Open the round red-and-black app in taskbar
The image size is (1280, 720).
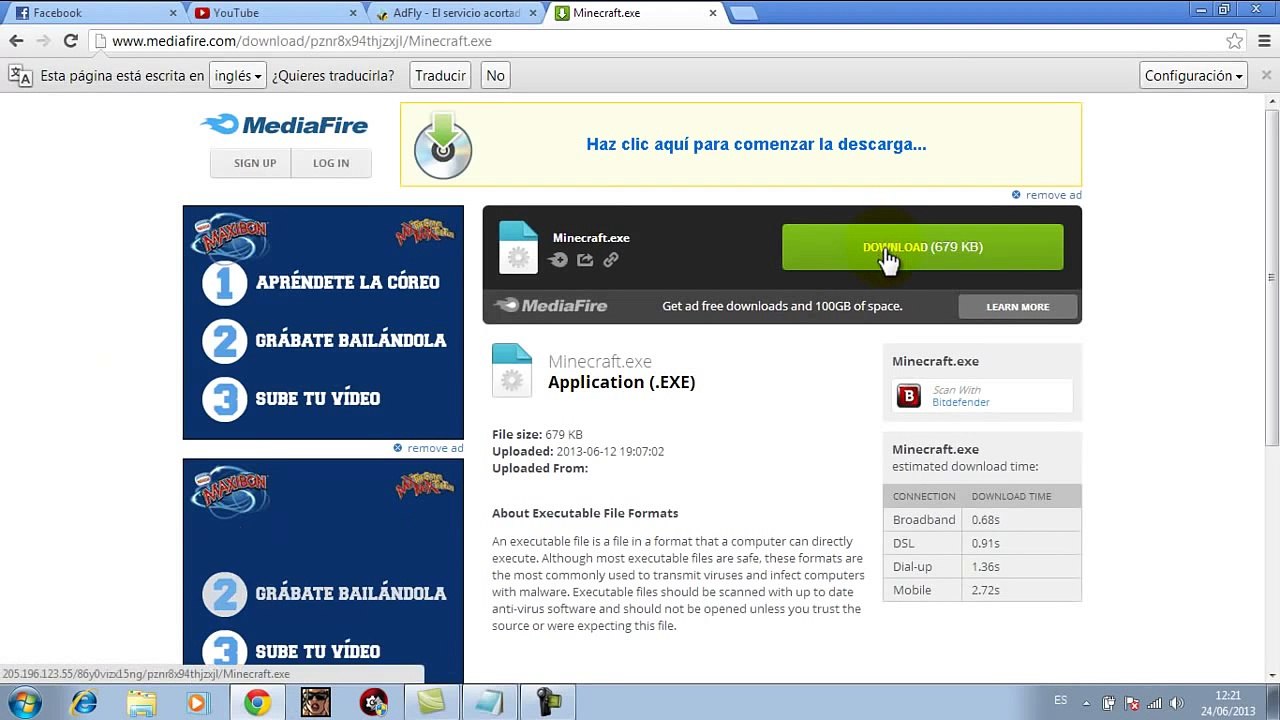pyautogui.click(x=374, y=702)
